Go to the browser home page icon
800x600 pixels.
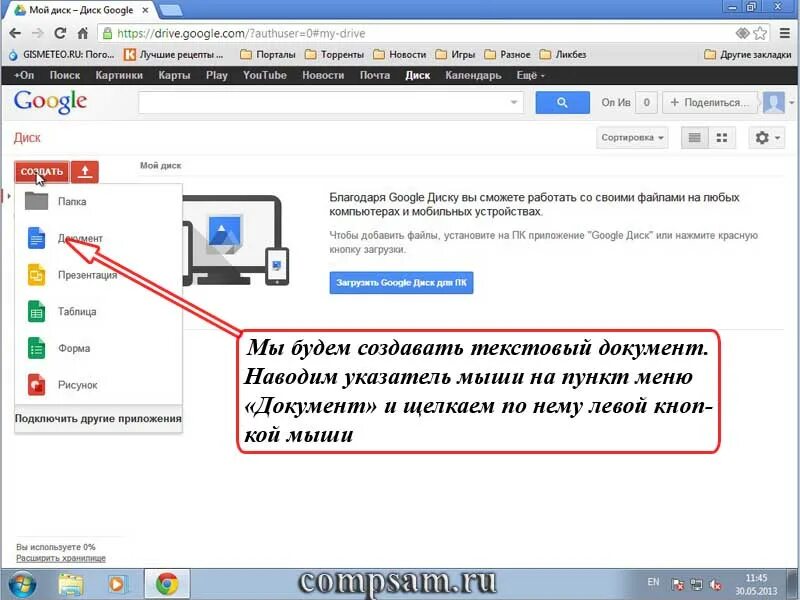(83, 34)
